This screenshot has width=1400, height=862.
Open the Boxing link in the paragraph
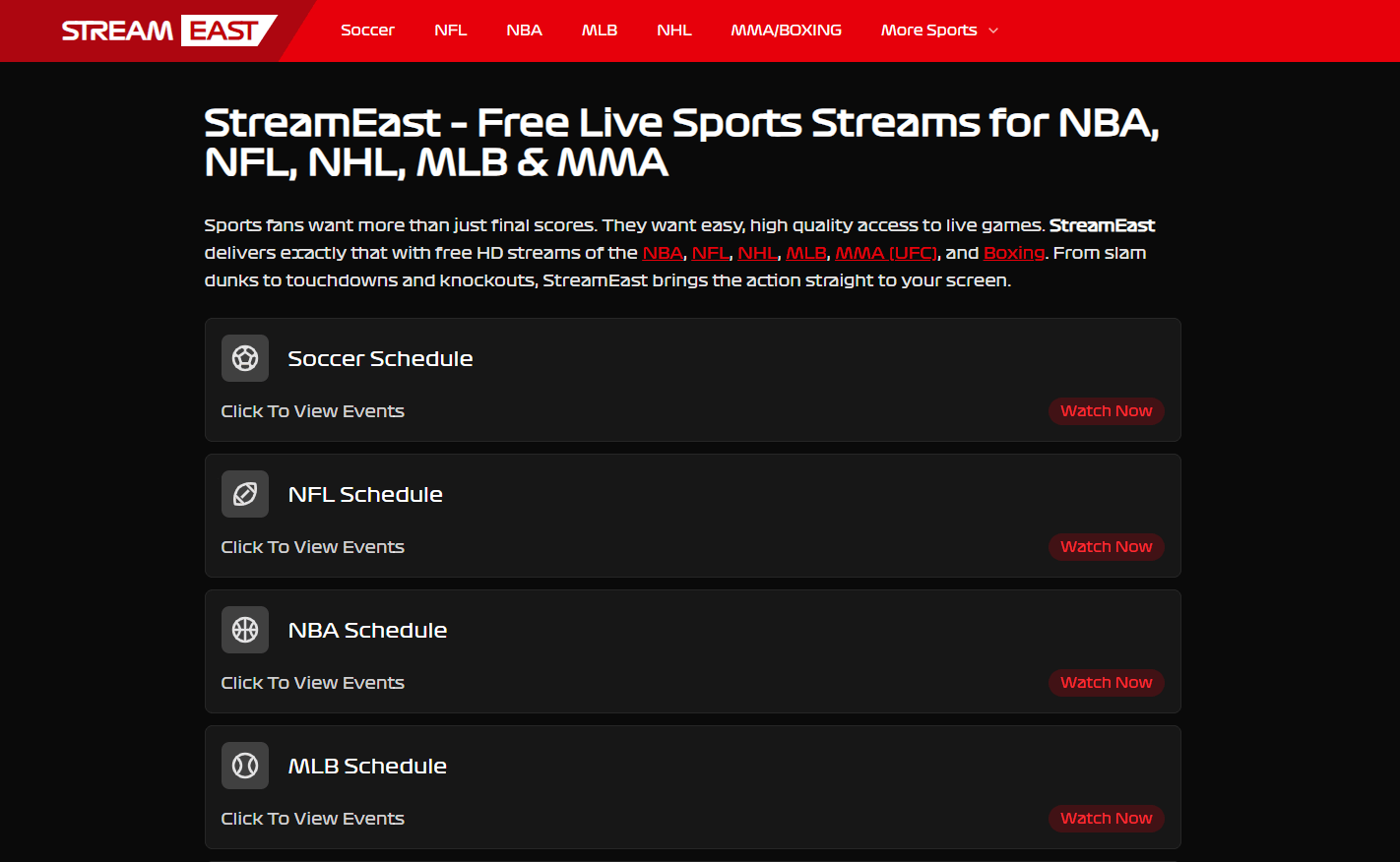coord(1013,254)
